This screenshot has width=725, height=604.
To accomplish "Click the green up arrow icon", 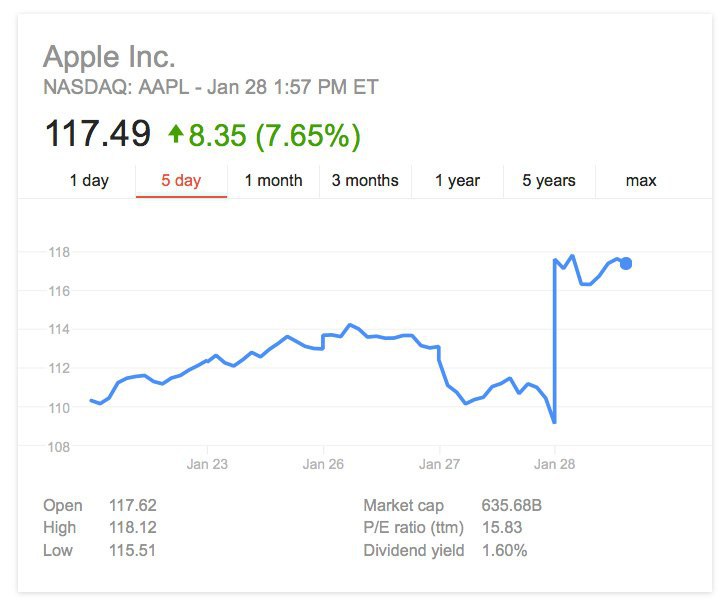I will (x=176, y=133).
